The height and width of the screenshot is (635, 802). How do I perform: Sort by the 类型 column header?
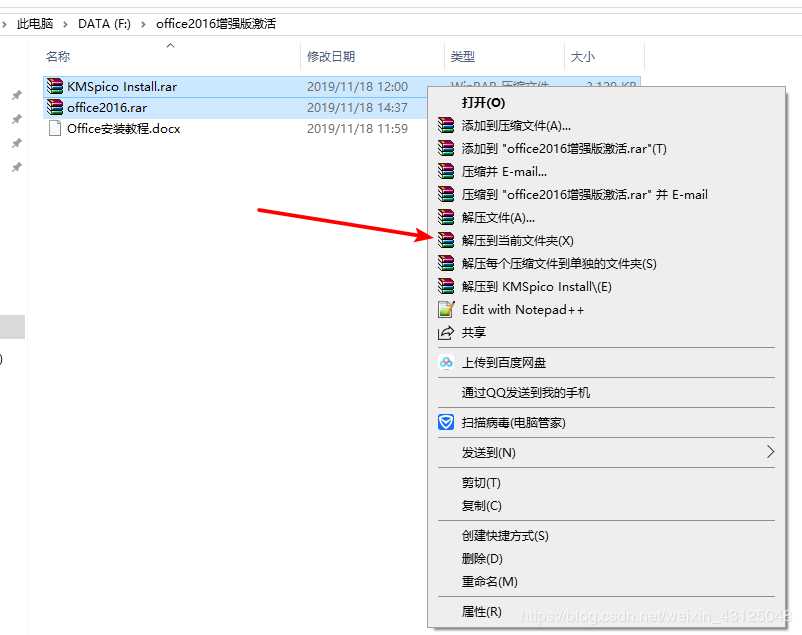click(x=462, y=56)
